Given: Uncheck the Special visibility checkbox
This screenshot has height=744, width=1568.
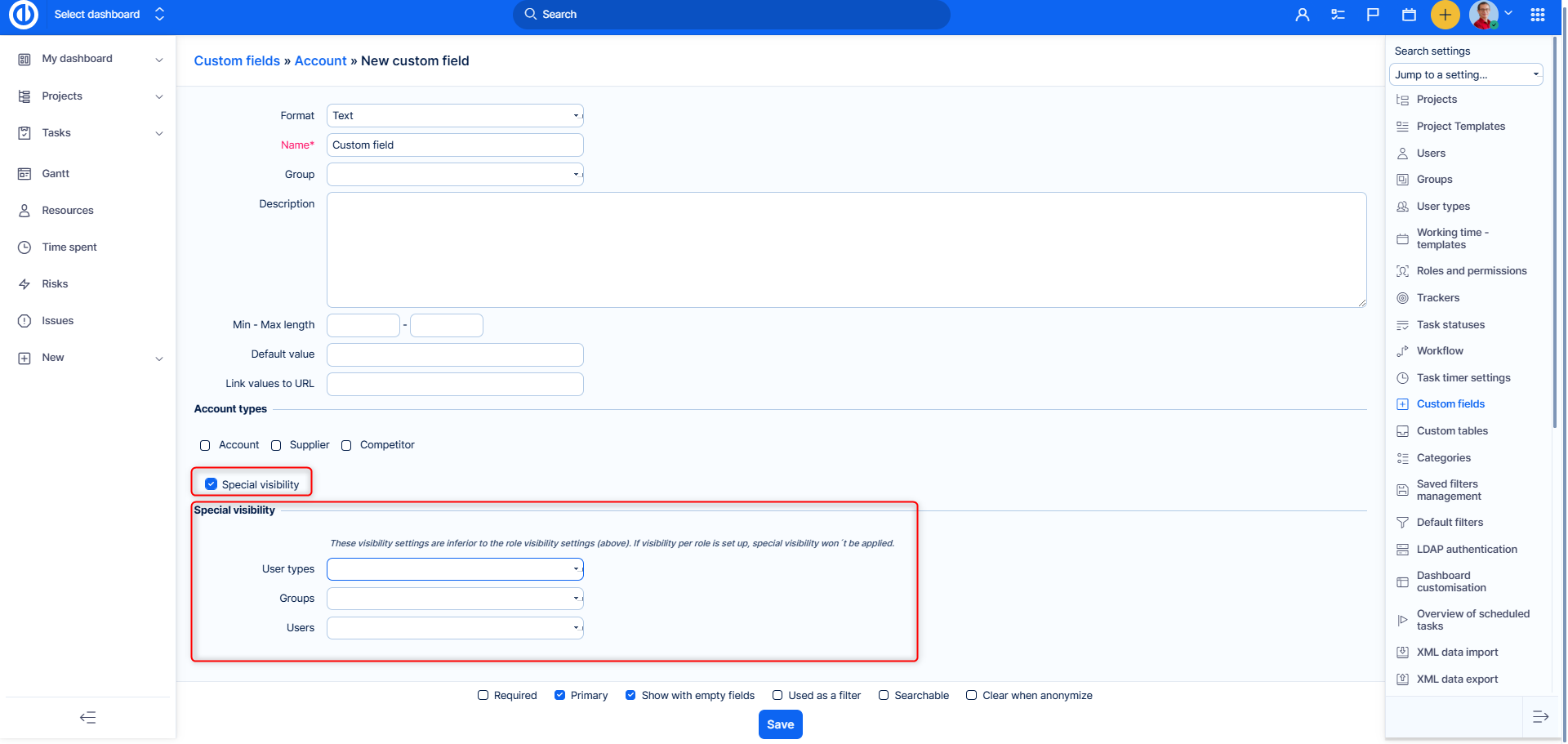Looking at the screenshot, I should (212, 484).
